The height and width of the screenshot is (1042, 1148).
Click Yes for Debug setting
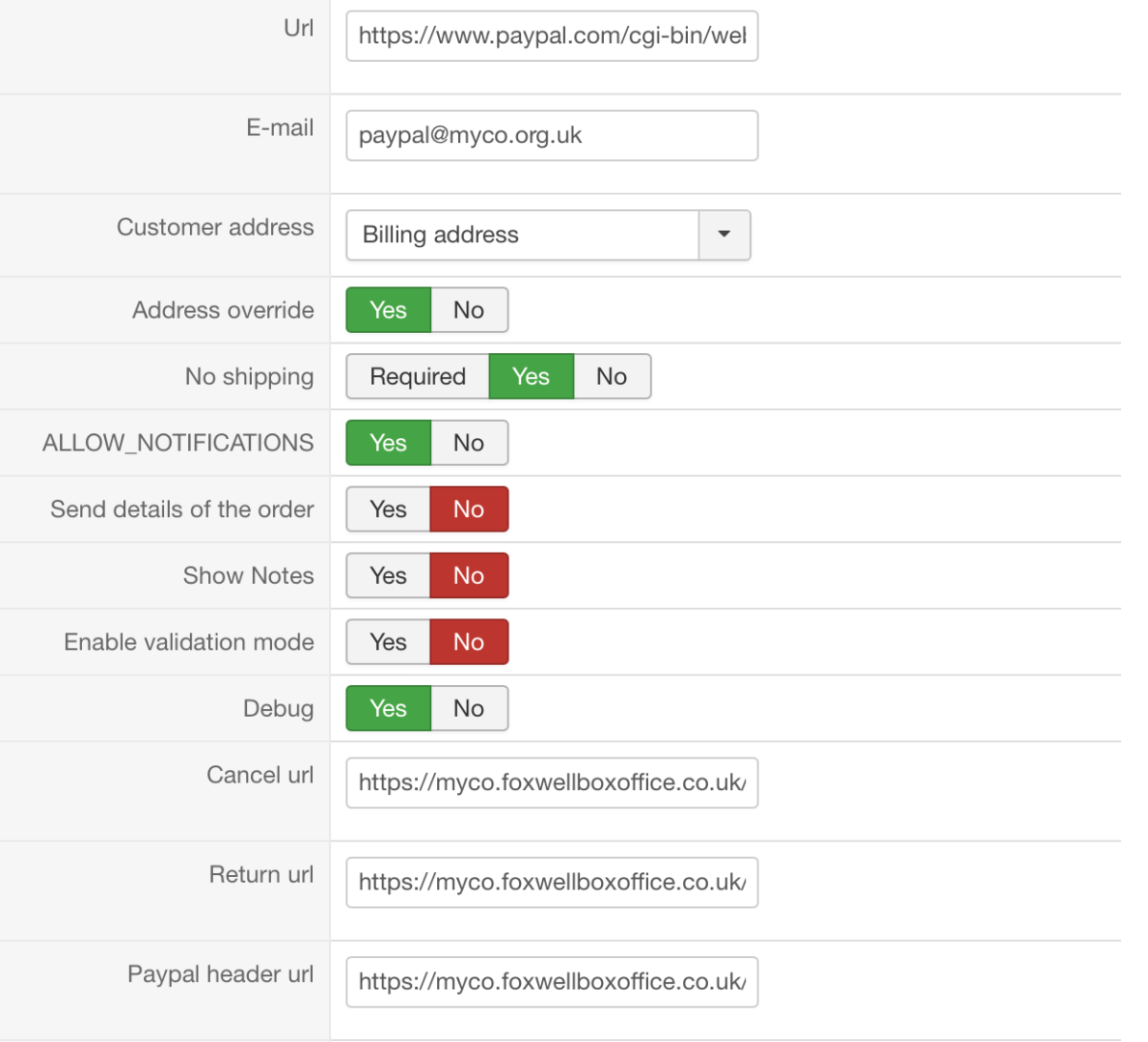click(x=389, y=708)
